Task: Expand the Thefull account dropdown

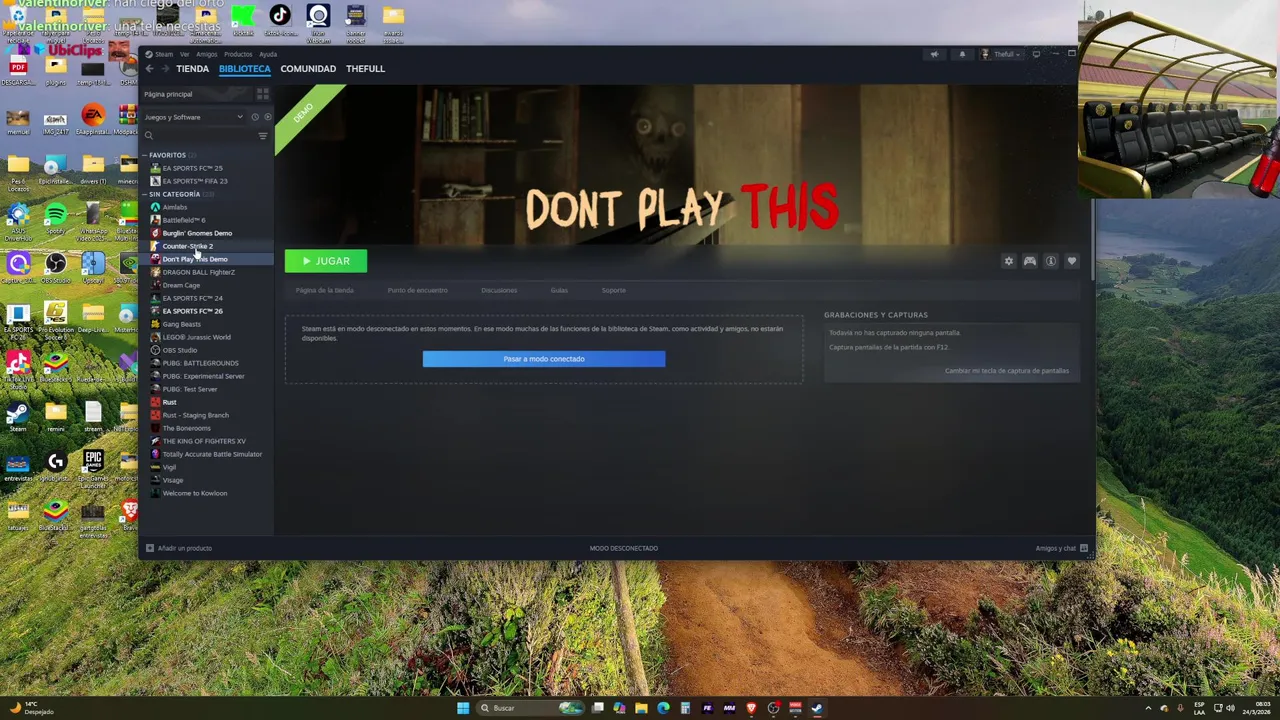Action: tap(1000, 54)
